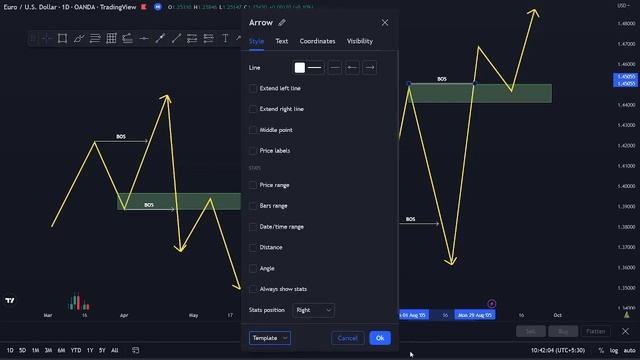640x360 pixels.
Task: Select the projection tool right of grid icon
Action: point(127,38)
